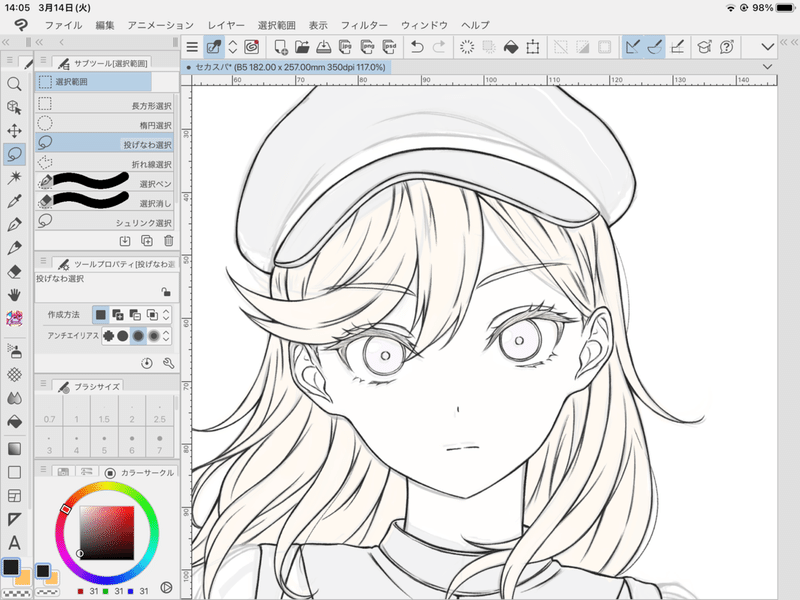Screen dimensions: 800x600
Task: Open the フィルター menu
Action: (x=364, y=25)
